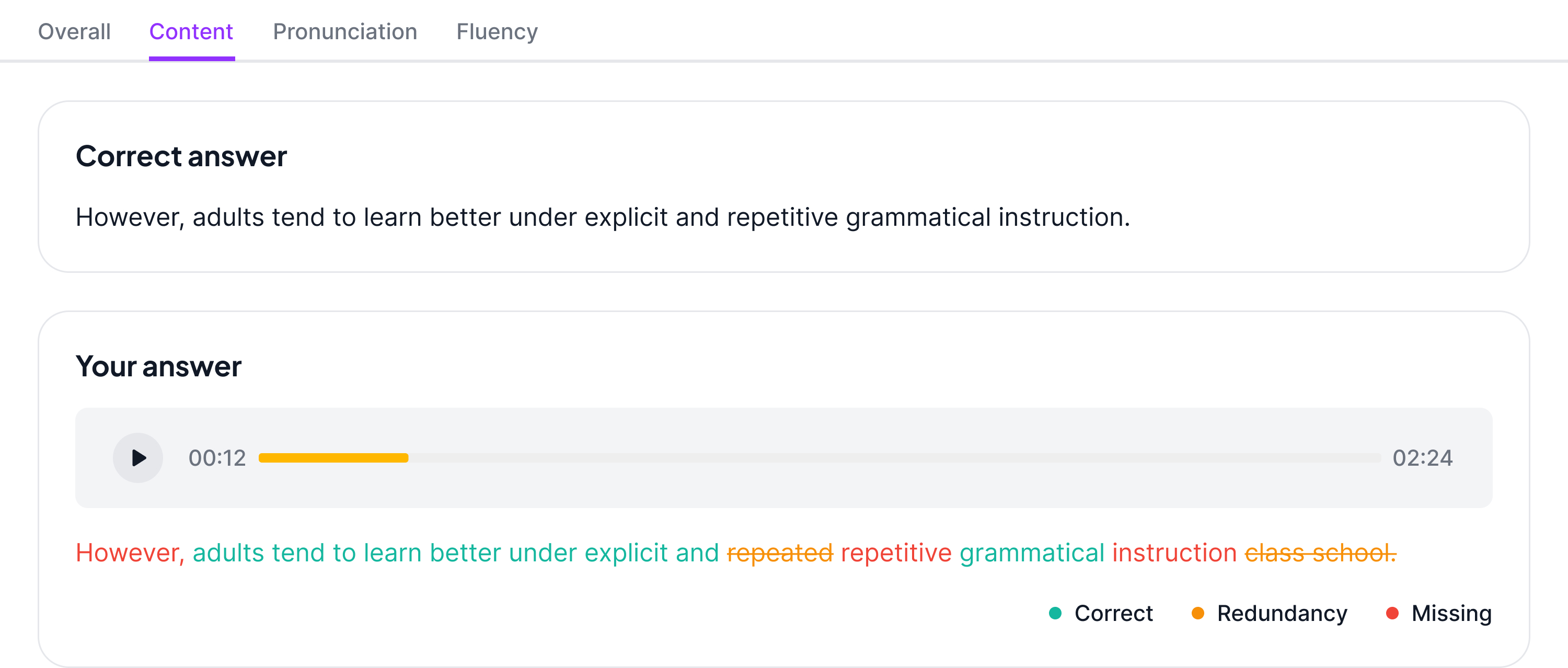Seek along the audio progress bar
The width and height of the screenshot is (1568, 668).
point(820,458)
